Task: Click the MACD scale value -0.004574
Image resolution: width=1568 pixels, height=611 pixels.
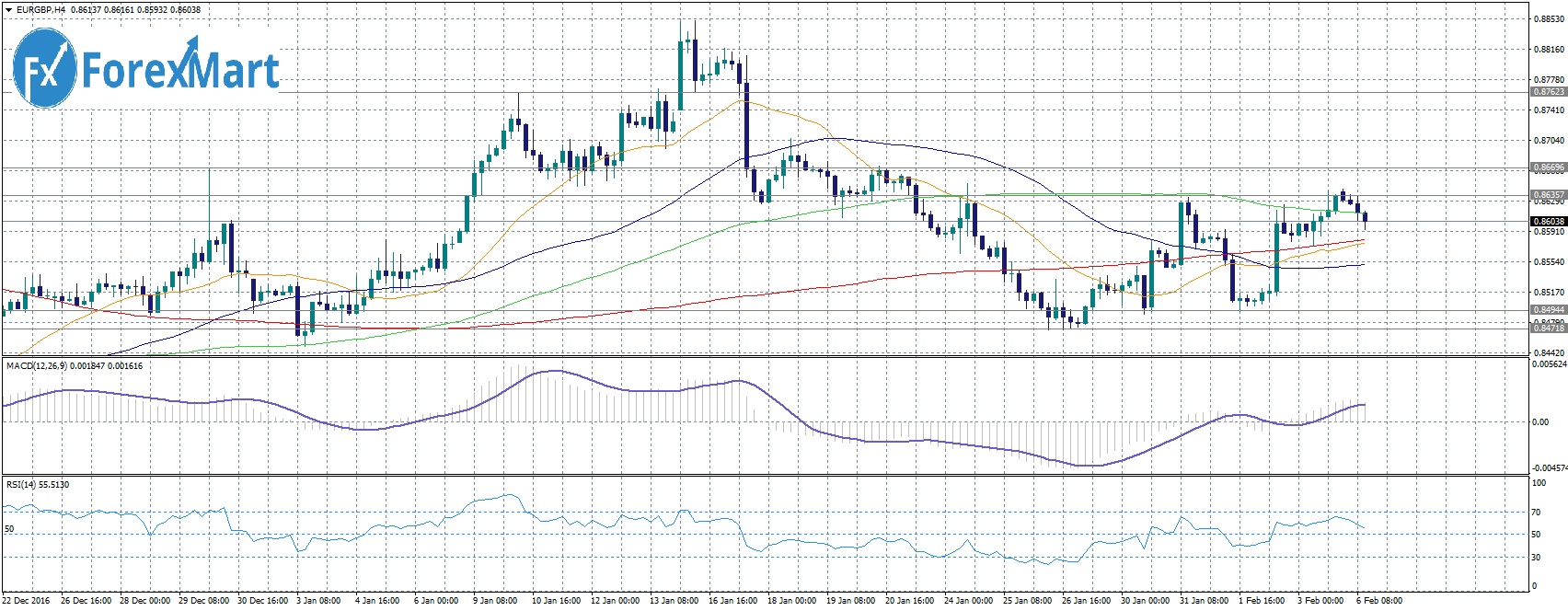Action: [1551, 467]
